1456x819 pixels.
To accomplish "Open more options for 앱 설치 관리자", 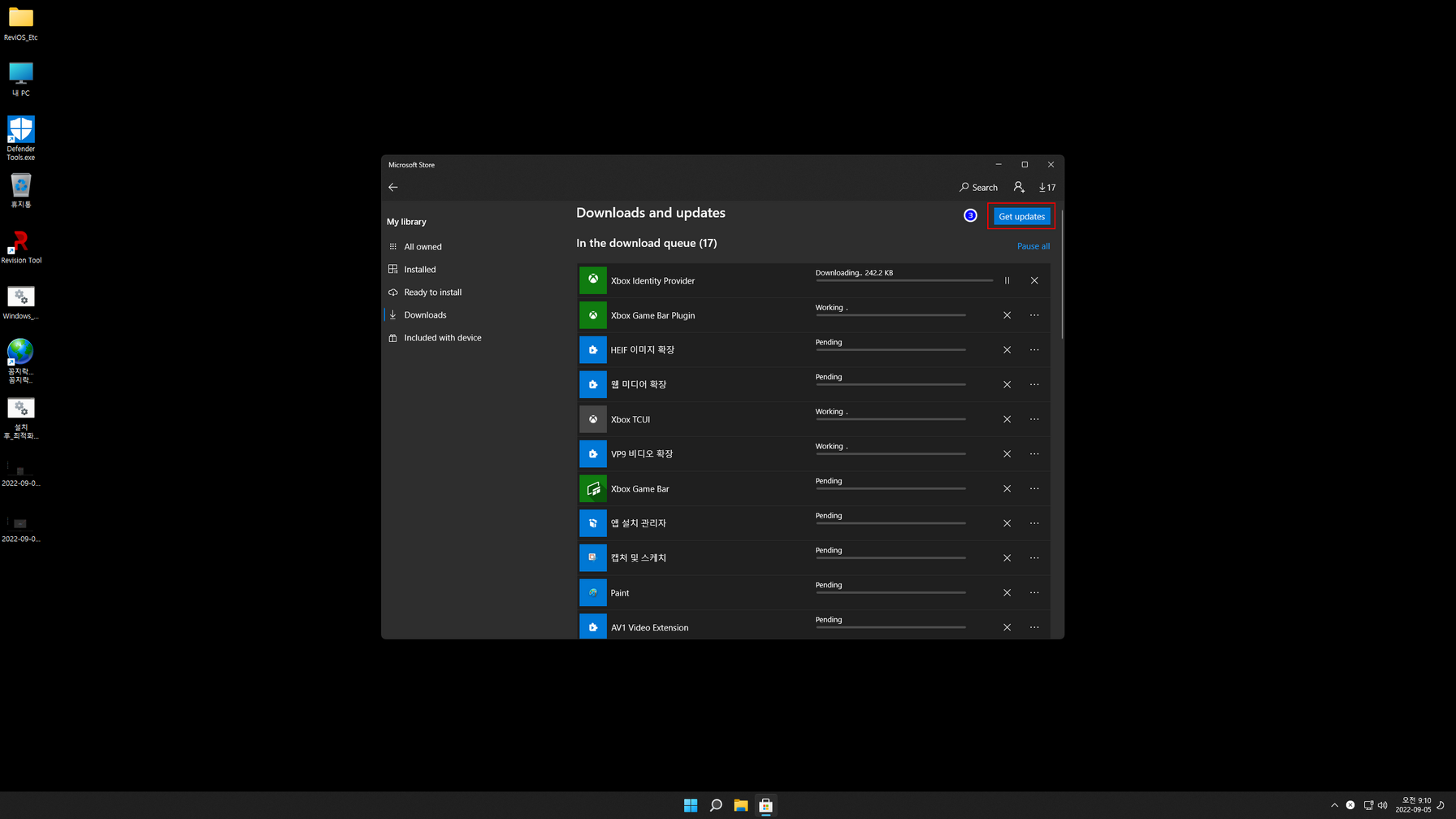I will pos(1034,523).
